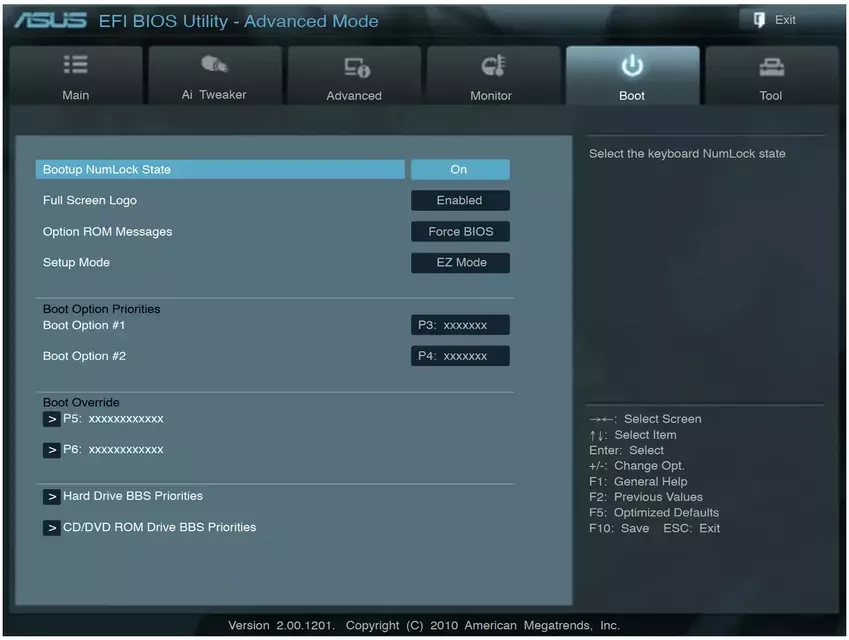849x640 pixels.
Task: Click the Boot Override heading
Action: point(81,403)
